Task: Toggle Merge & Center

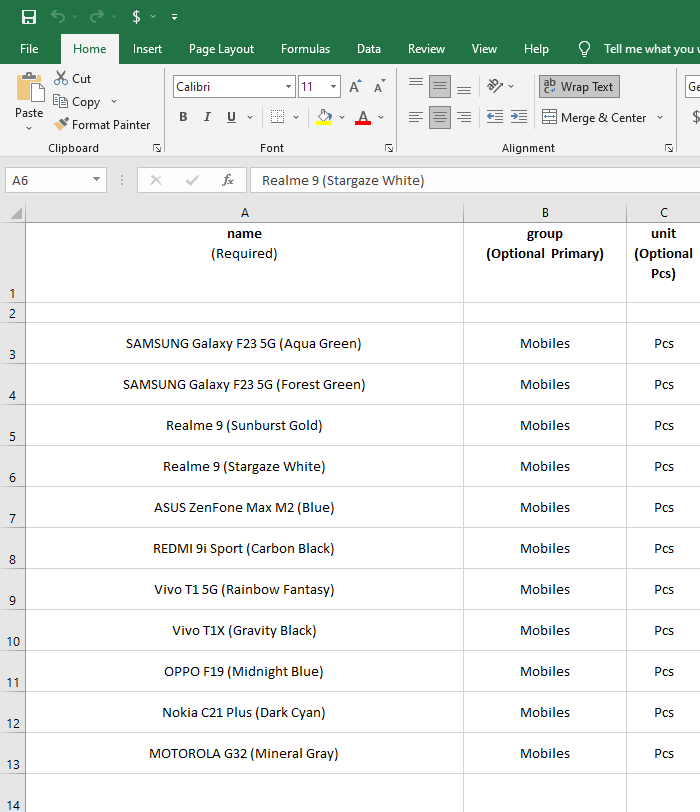Action: point(594,118)
